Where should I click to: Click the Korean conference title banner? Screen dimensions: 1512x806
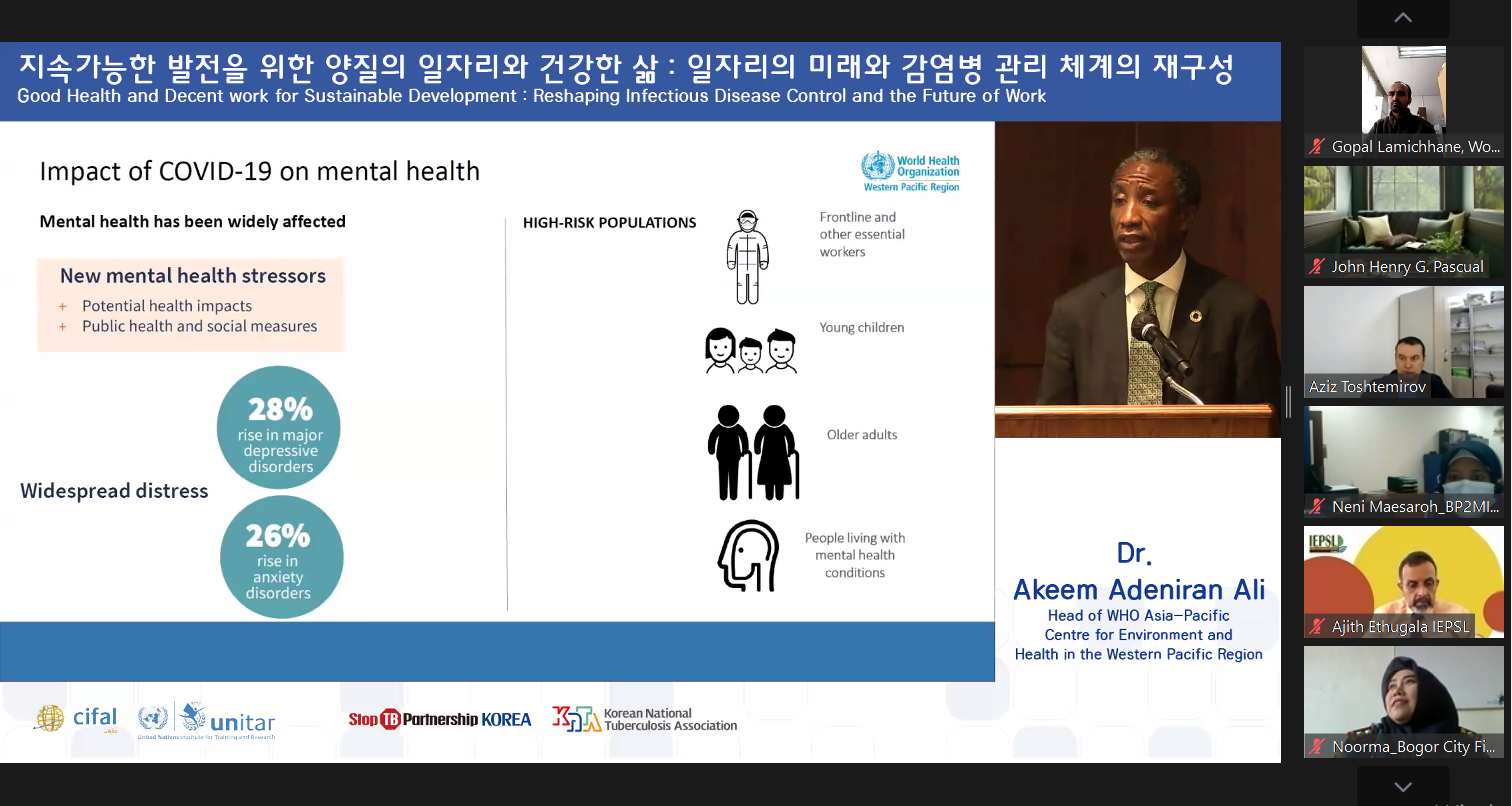627,67
